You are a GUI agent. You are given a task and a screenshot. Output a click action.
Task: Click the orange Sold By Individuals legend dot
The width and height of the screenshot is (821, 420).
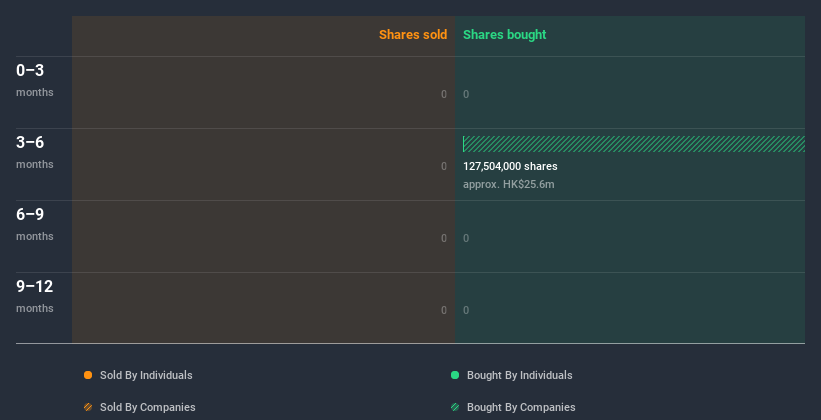88,375
